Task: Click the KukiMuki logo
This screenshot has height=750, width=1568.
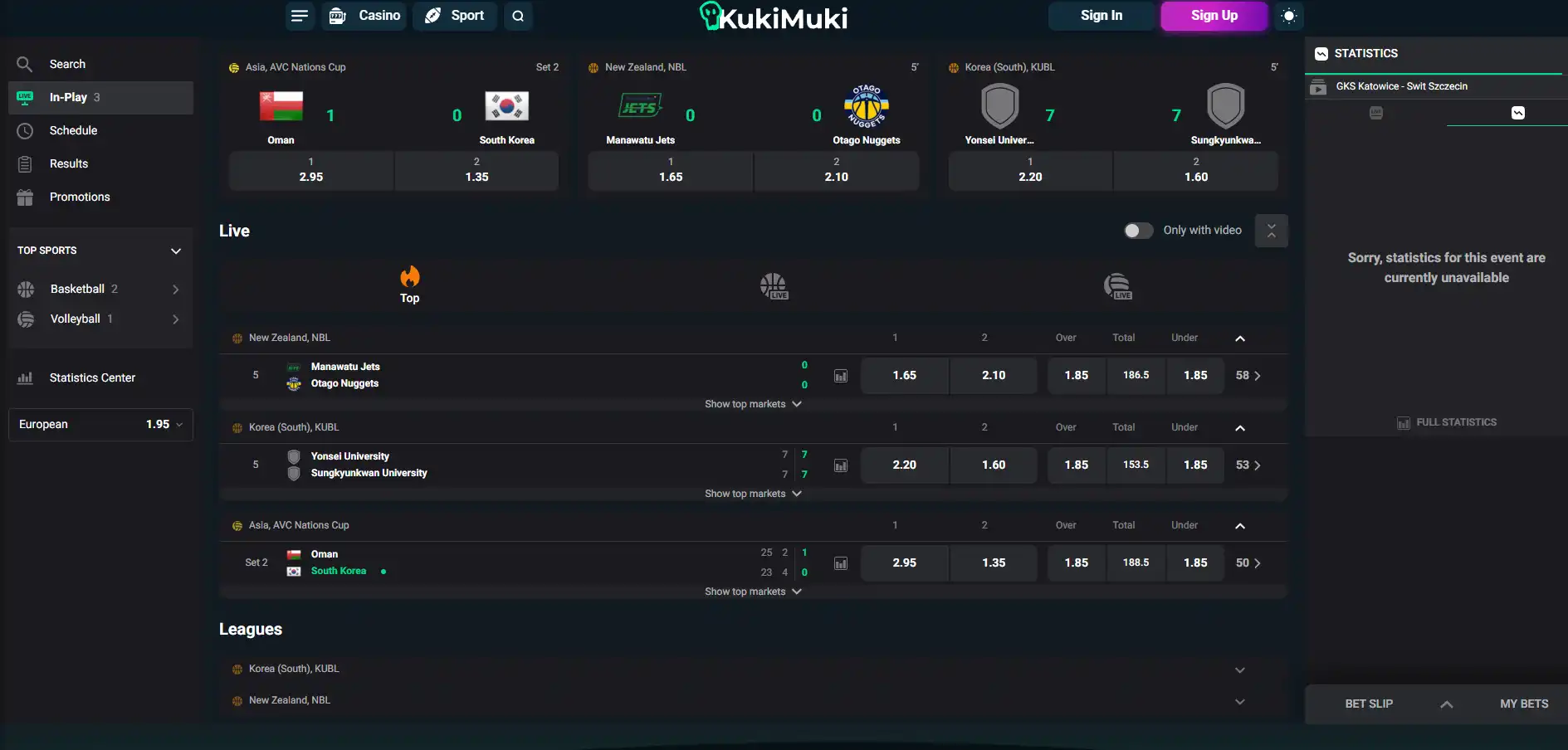Action: (x=774, y=17)
